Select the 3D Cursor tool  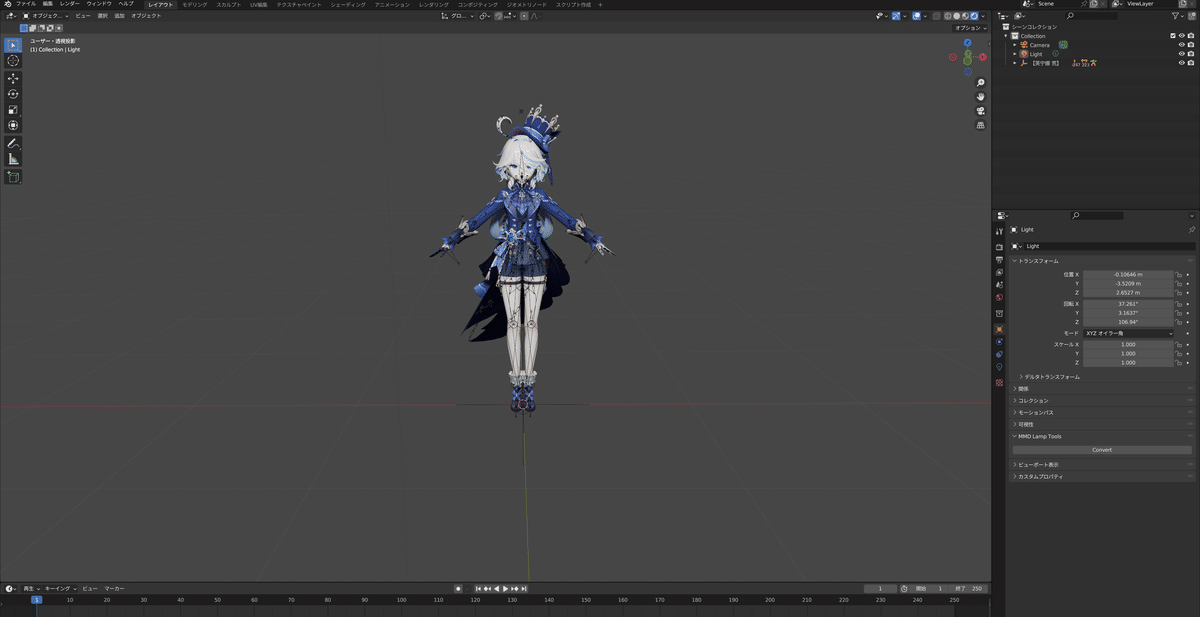(x=13, y=61)
